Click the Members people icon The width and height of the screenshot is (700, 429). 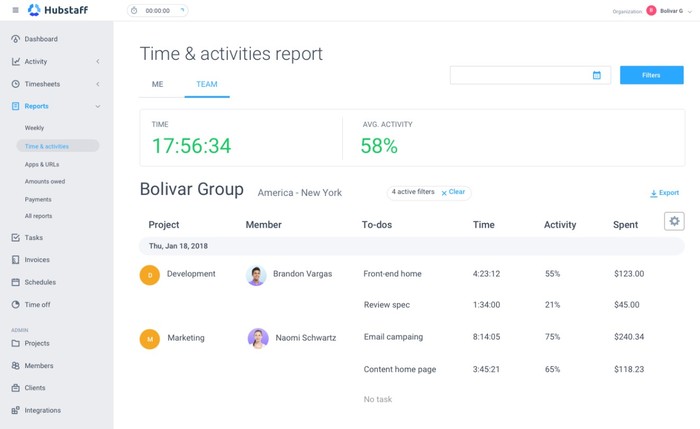pyautogui.click(x=16, y=366)
